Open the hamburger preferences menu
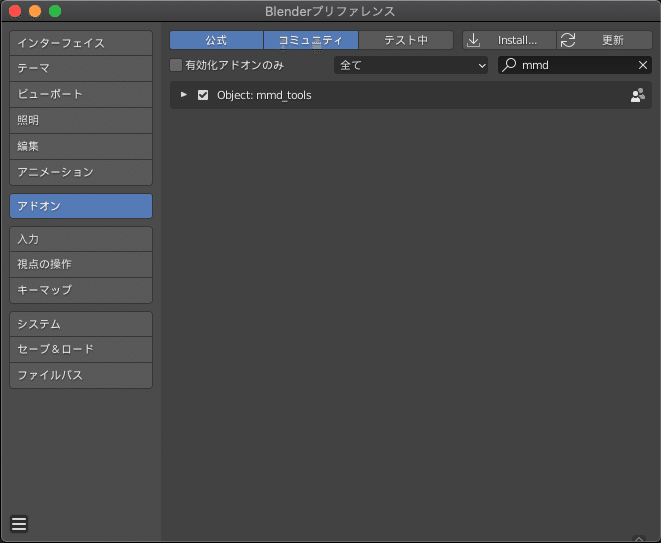Viewport: 661px width, 543px height. tap(19, 524)
